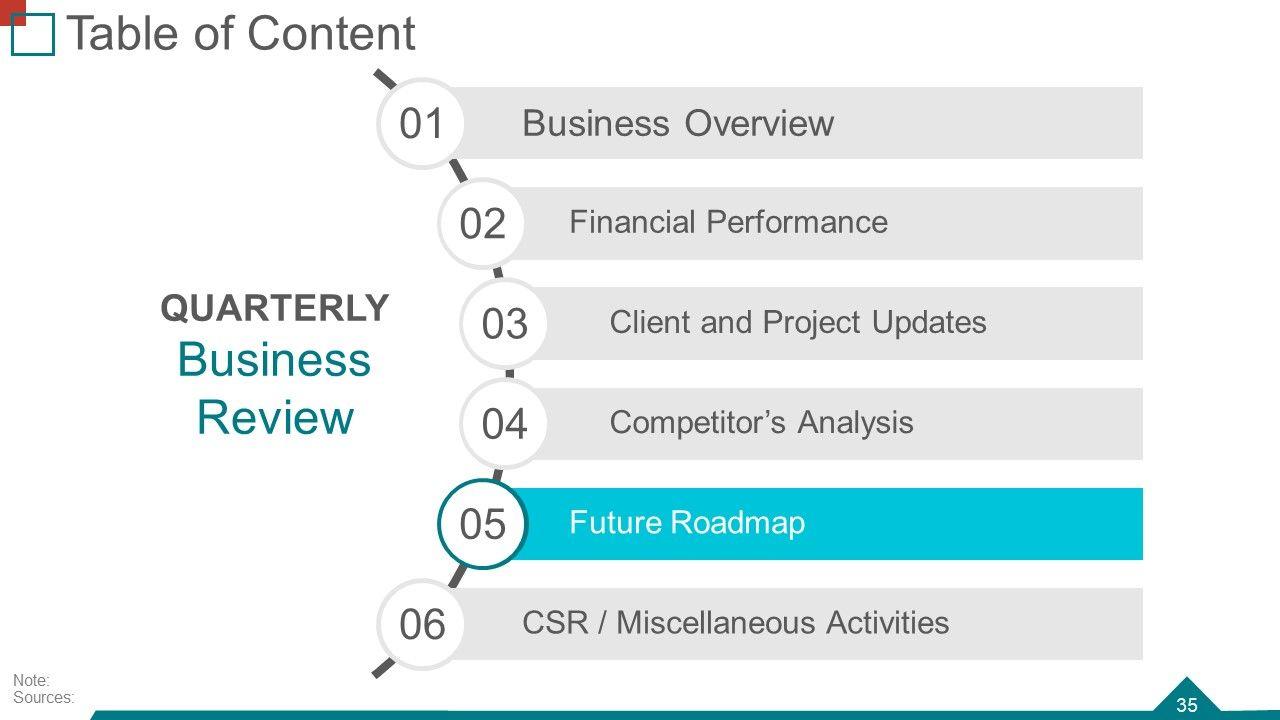The image size is (1280, 720).
Task: Click the Note label in footer
Action: point(31,681)
